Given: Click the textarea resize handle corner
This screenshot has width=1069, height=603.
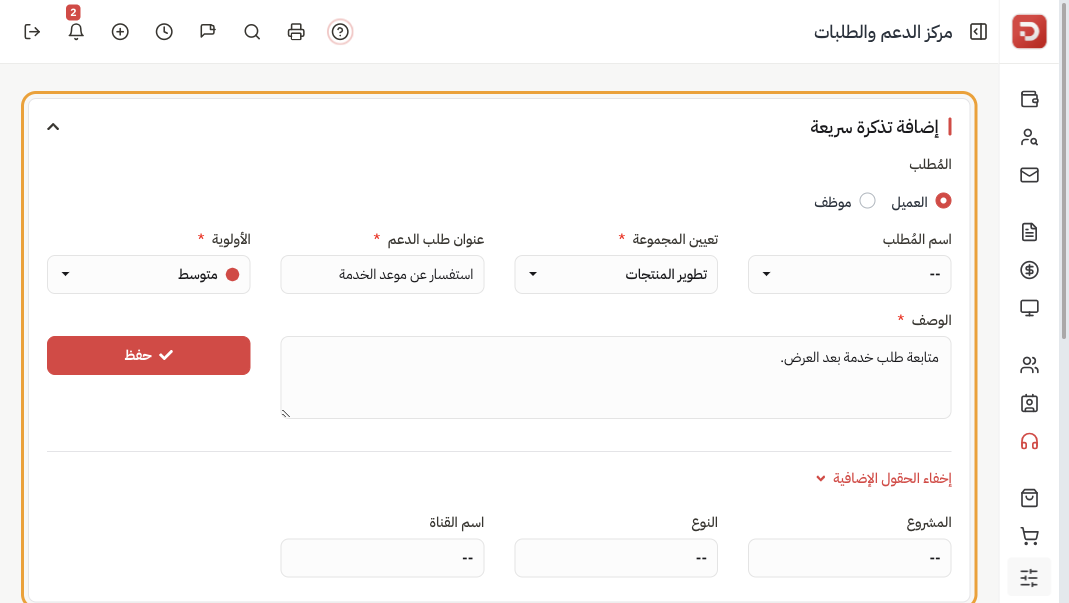Looking at the screenshot, I should click(286, 413).
